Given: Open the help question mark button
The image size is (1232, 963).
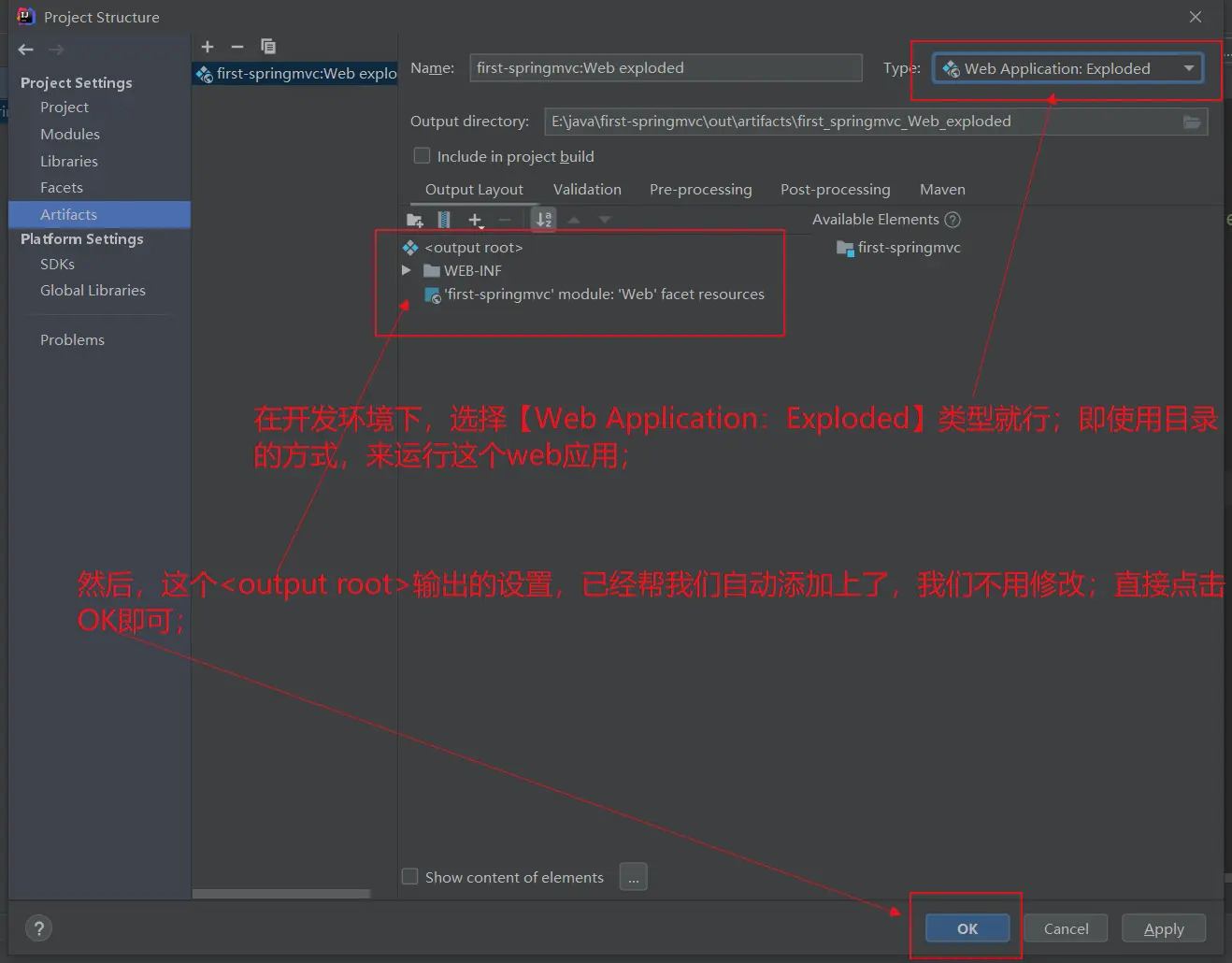Looking at the screenshot, I should tap(38, 928).
